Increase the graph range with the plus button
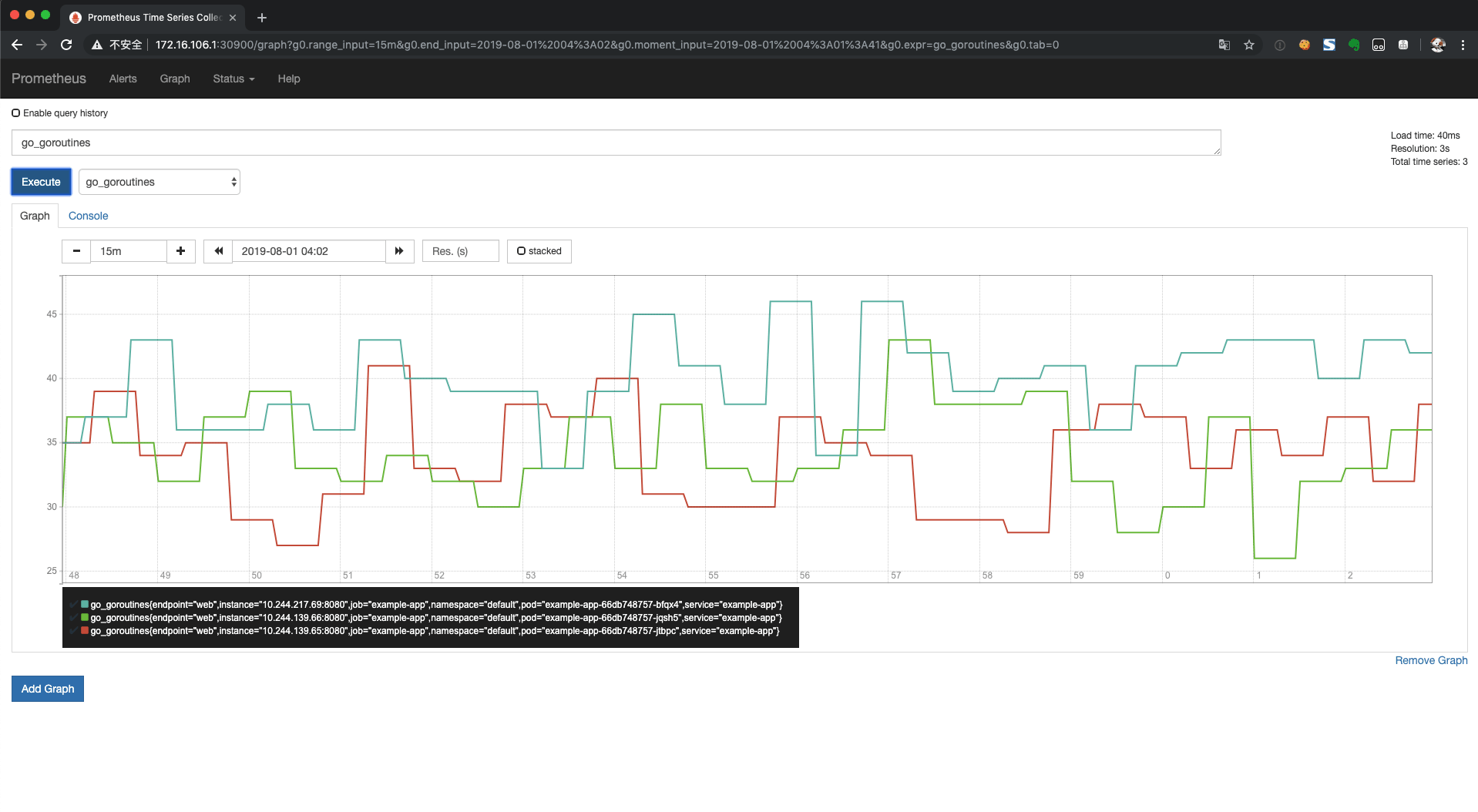 (x=181, y=251)
